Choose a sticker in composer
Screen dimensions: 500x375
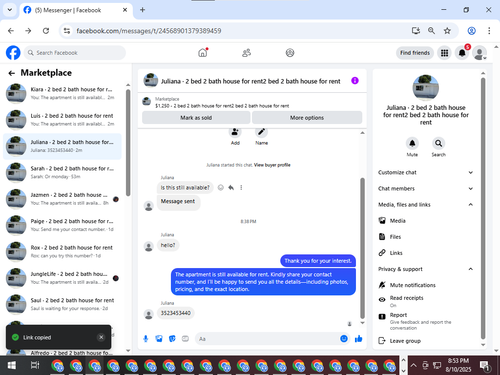pyautogui.click(x=172, y=339)
